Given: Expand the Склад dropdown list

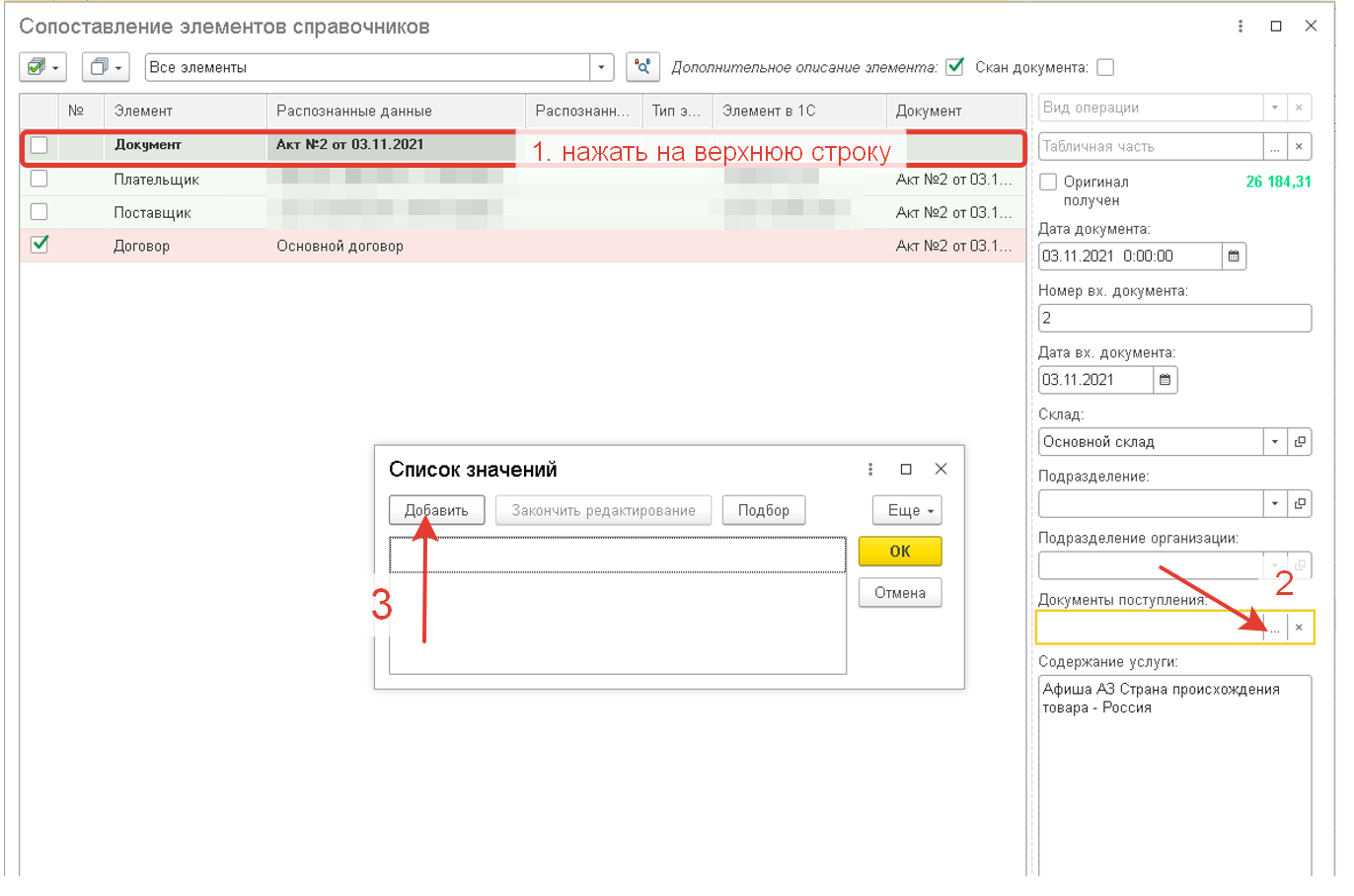Looking at the screenshot, I should point(1275,442).
